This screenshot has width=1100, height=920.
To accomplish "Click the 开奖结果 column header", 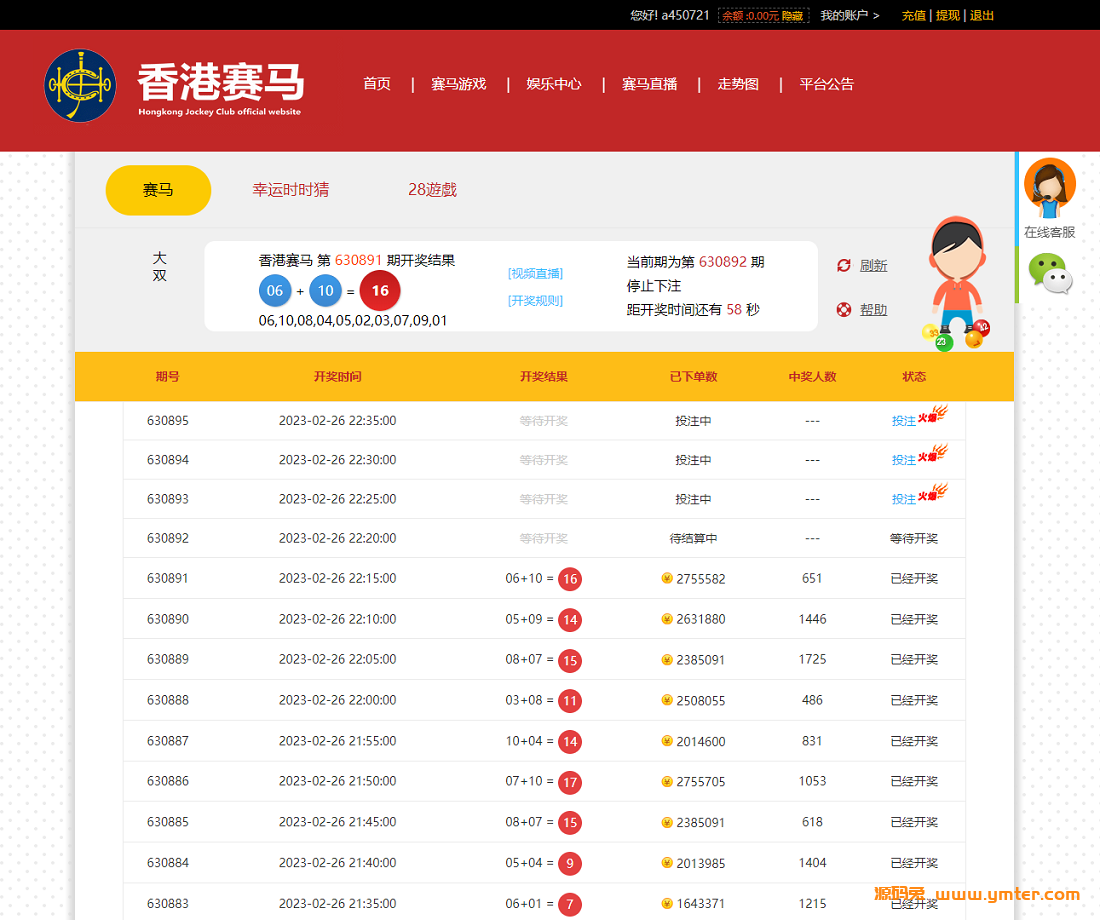I will point(544,377).
